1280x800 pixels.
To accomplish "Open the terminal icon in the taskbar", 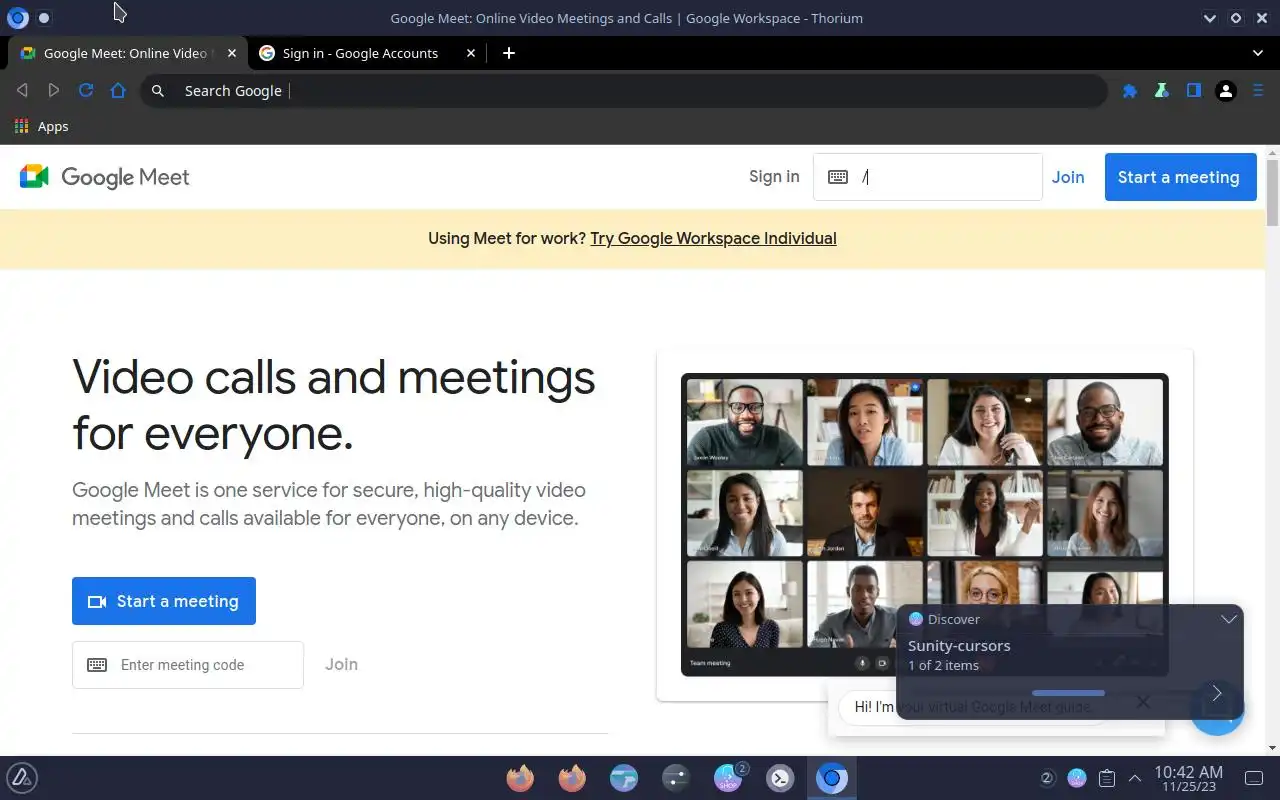I will 780,778.
